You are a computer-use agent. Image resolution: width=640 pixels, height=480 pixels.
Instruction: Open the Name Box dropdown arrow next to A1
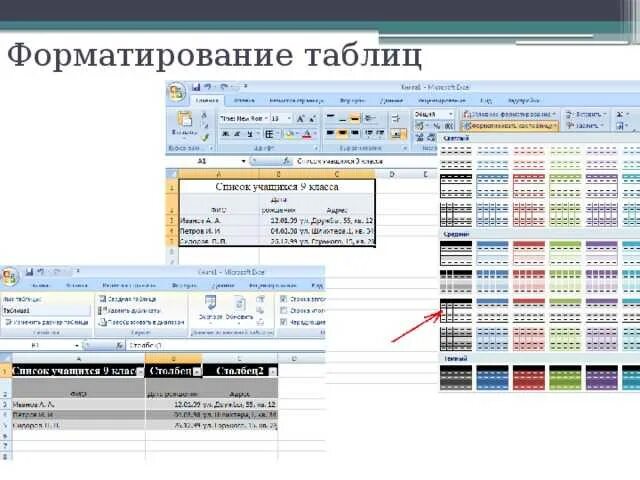(x=243, y=162)
